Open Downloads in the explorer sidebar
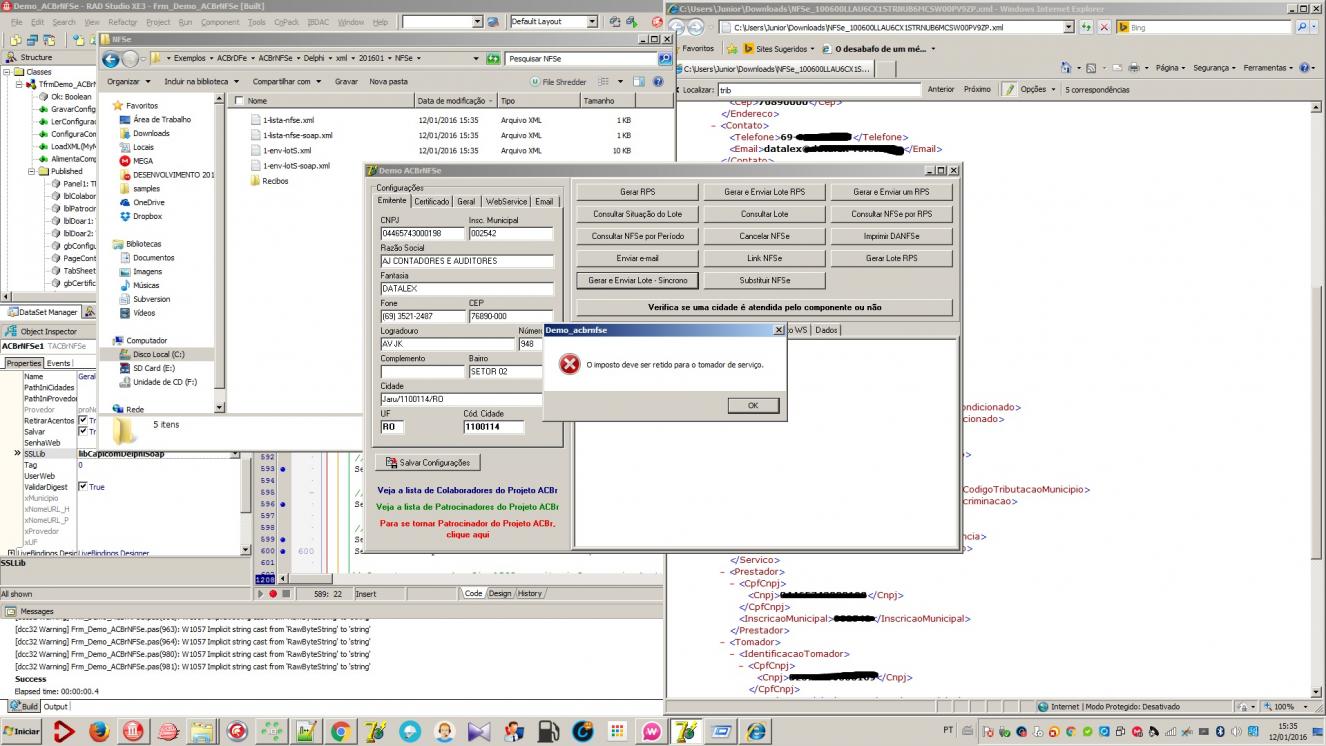1326x746 pixels. (x=151, y=133)
